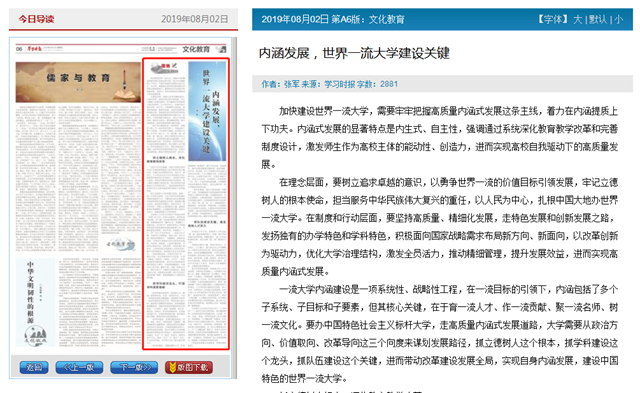Set font size to 小
The height and width of the screenshot is (393, 640).
tap(618, 19)
